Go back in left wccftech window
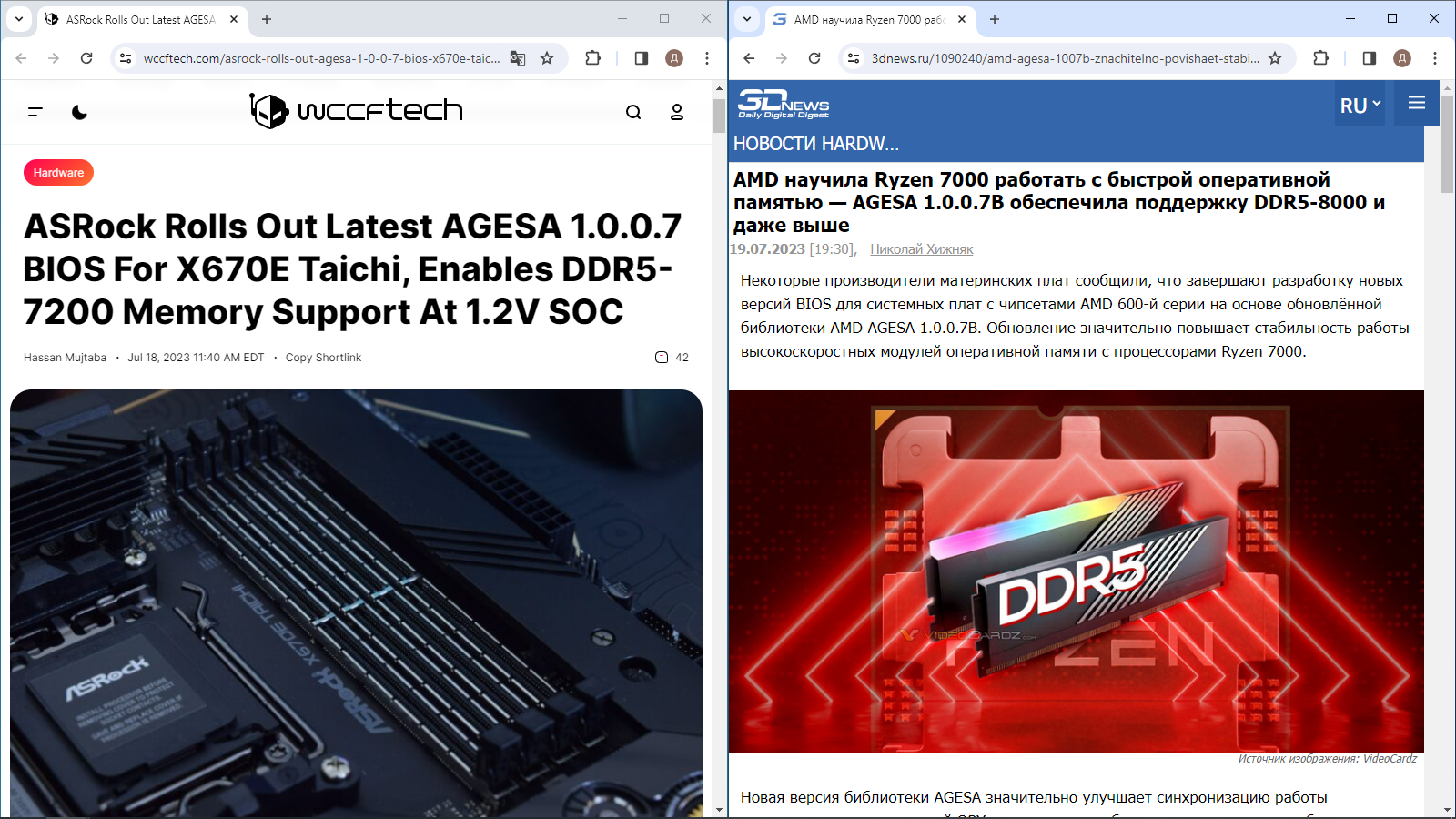Image resolution: width=1456 pixels, height=819 pixels. [x=21, y=58]
